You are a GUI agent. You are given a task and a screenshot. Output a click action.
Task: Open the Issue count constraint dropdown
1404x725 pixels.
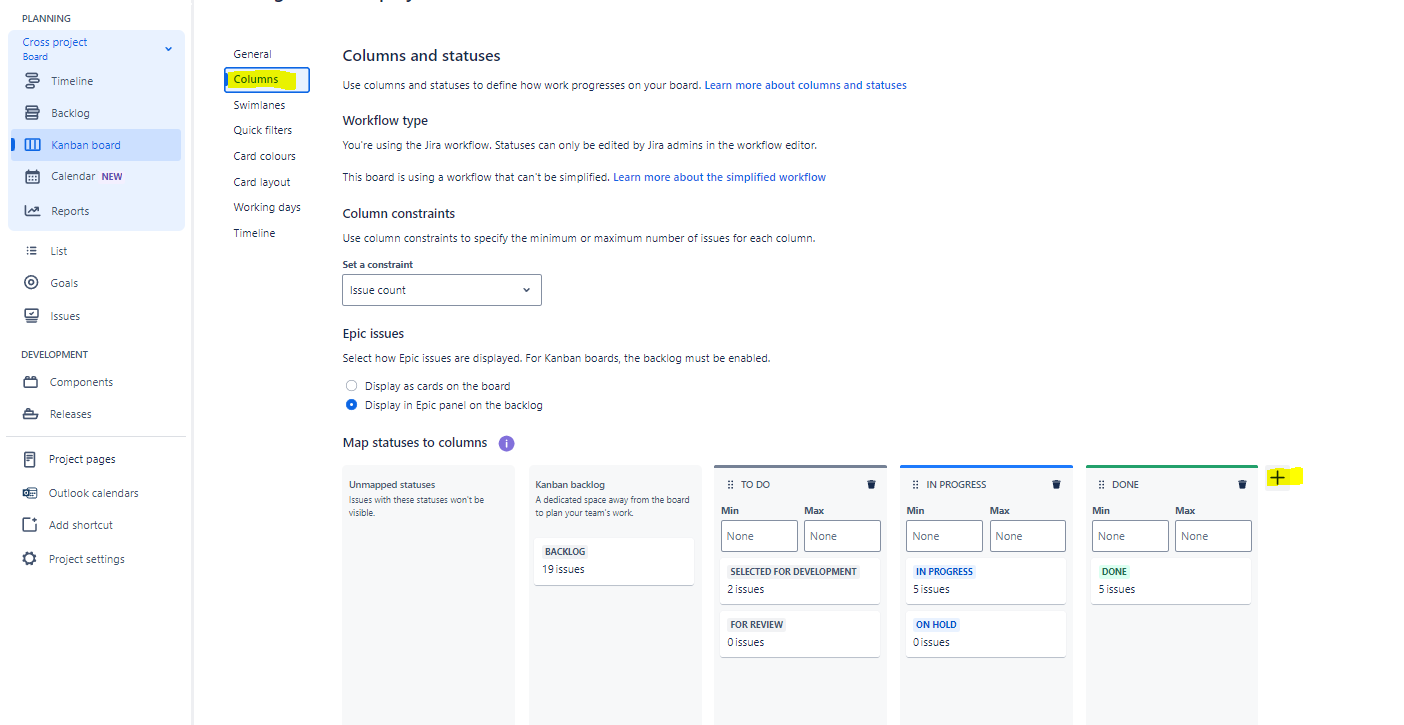tap(441, 290)
